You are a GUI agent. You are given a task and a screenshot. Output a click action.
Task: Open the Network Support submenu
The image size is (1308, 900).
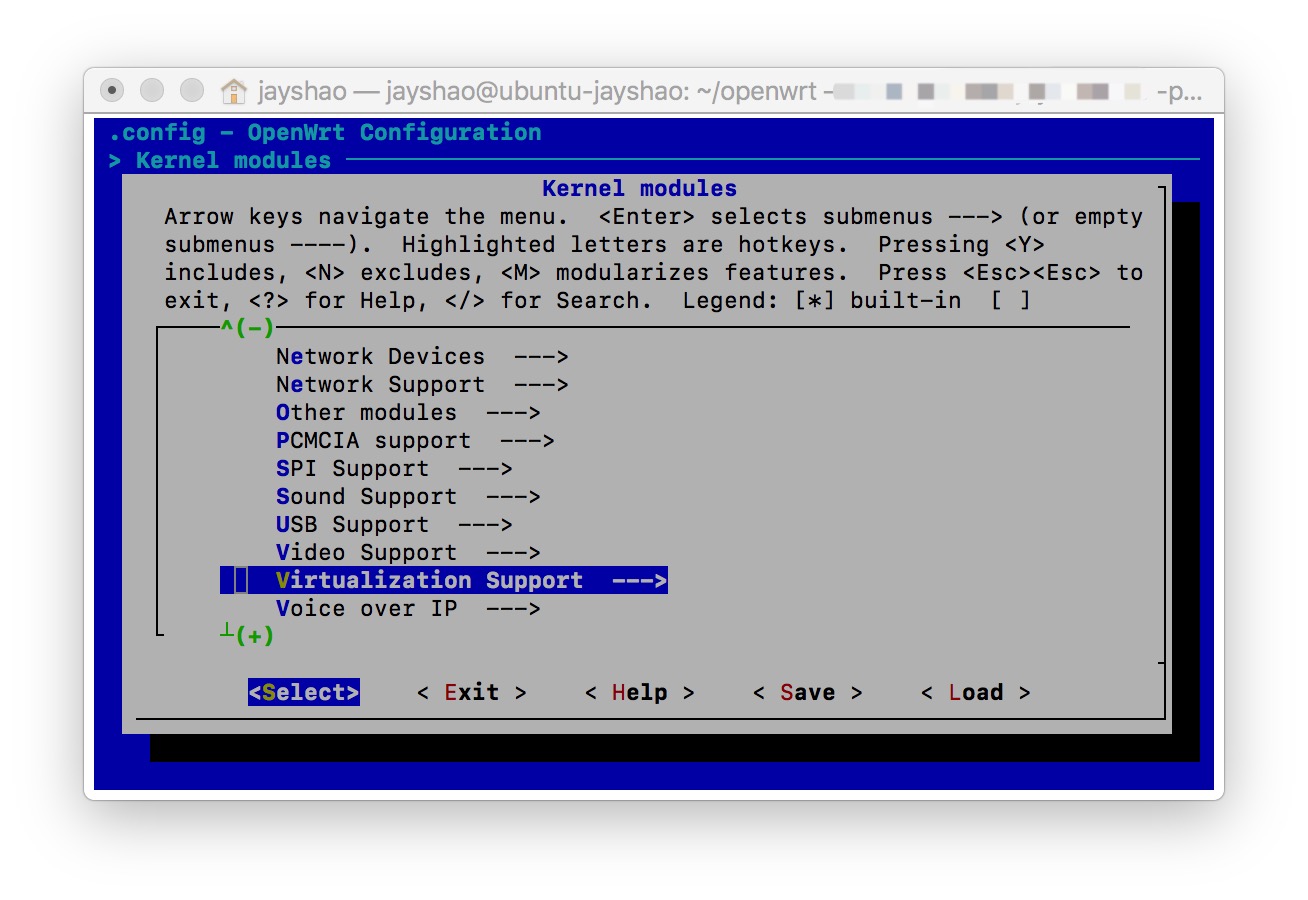click(x=380, y=385)
